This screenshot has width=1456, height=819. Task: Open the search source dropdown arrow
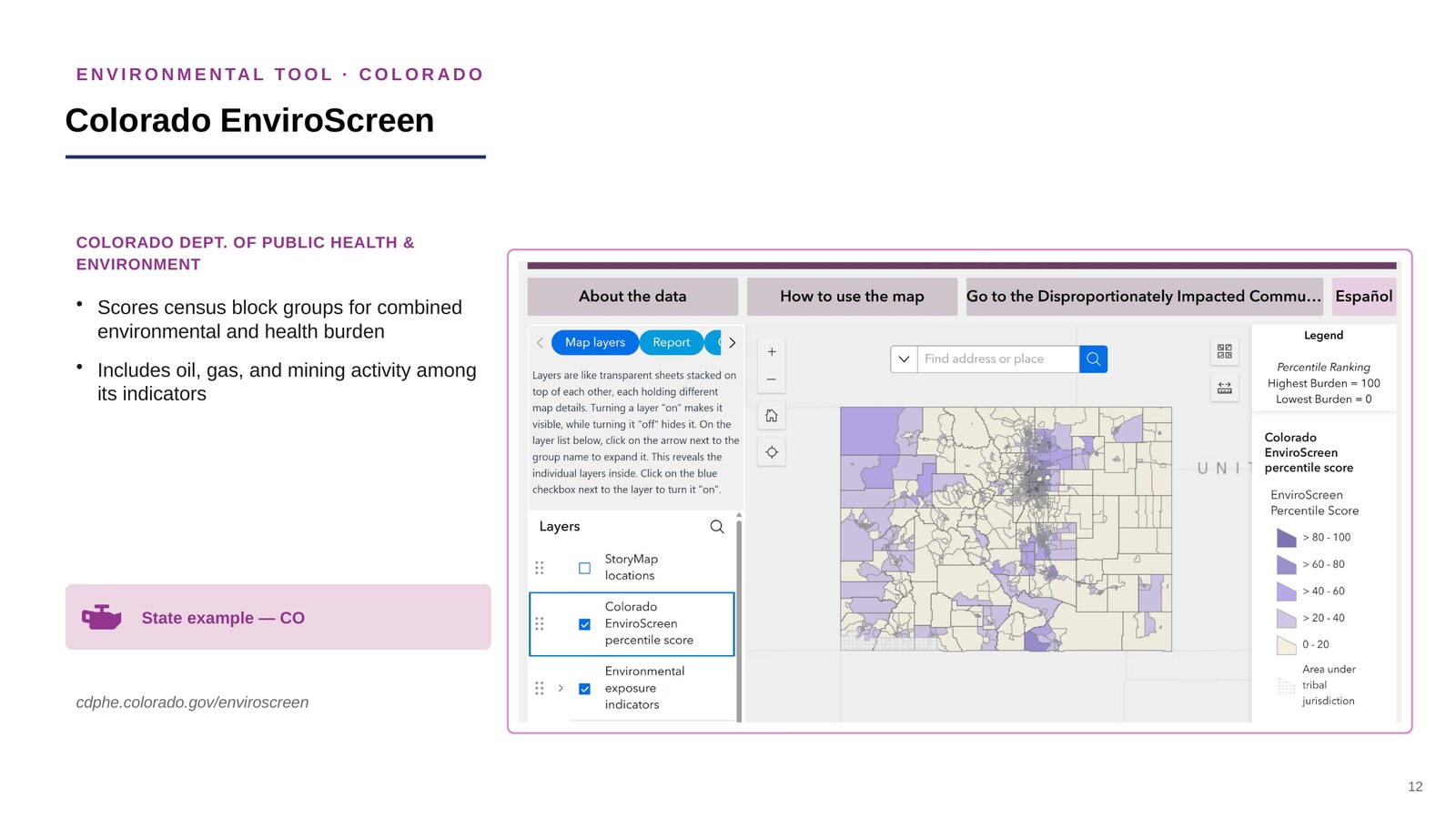click(904, 359)
